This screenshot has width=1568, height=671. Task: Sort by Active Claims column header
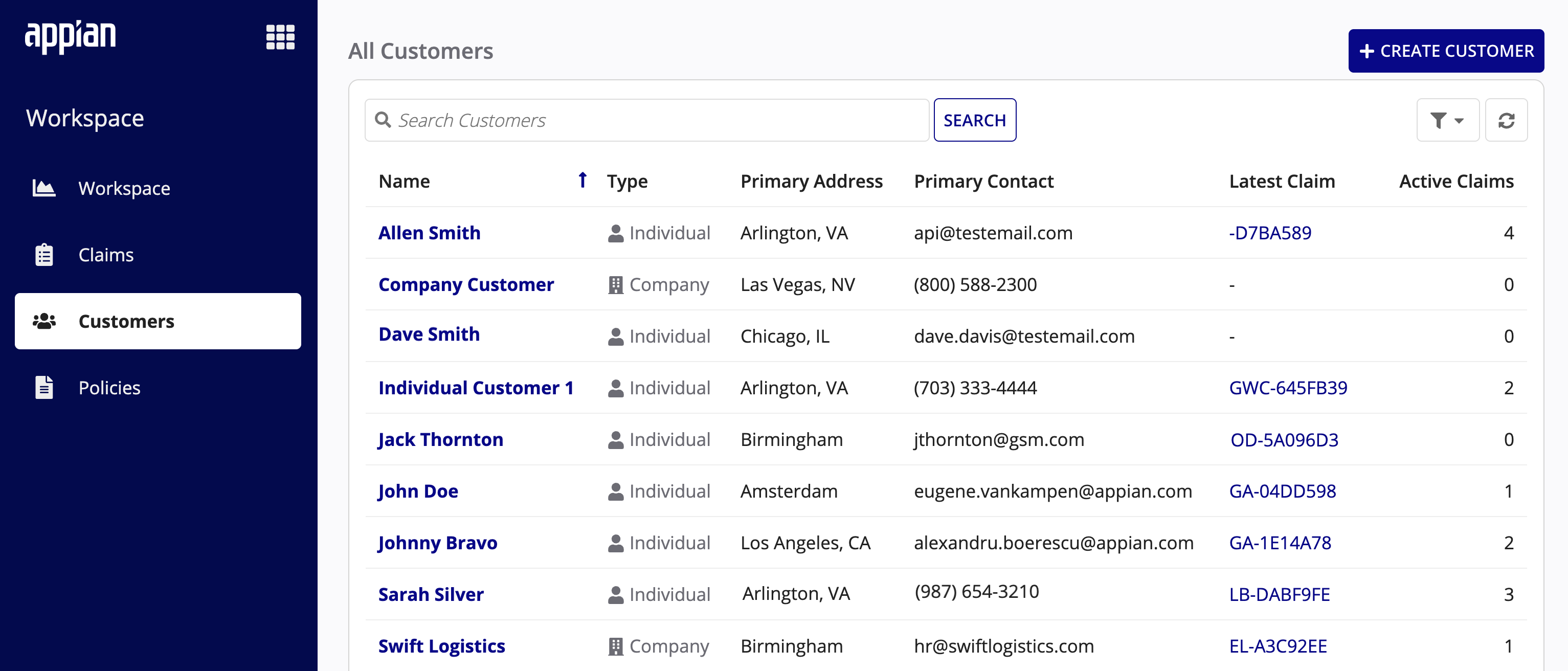1456,181
